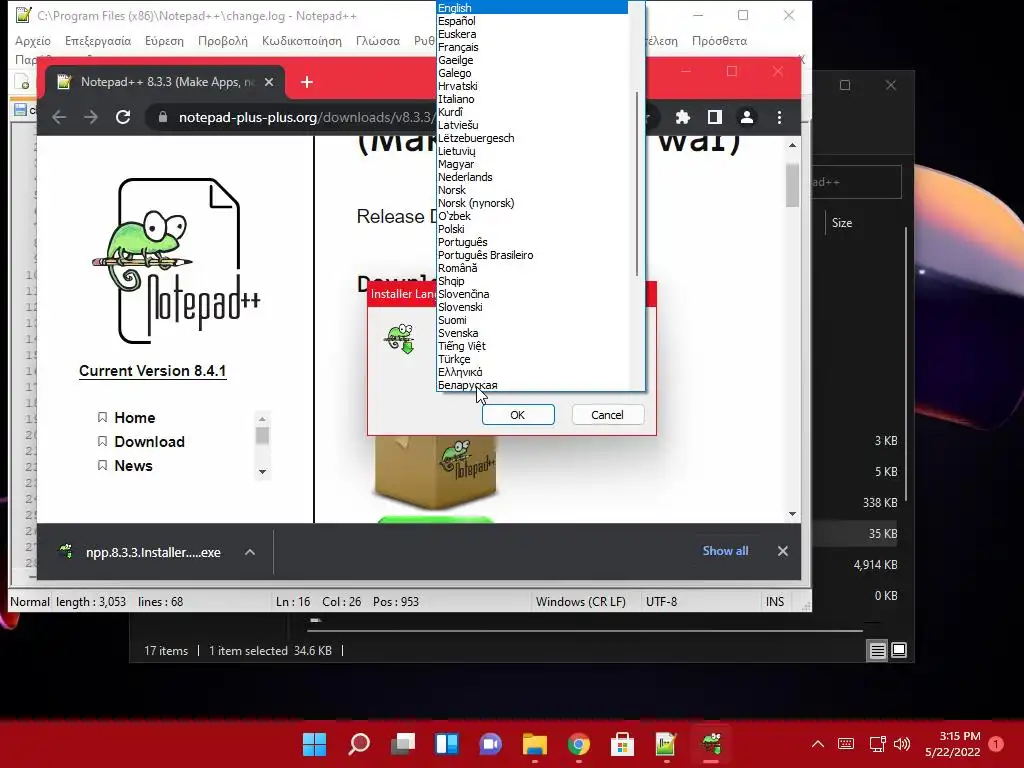Click Show all downloads in Chrome
The image size is (1024, 768).
(x=725, y=551)
